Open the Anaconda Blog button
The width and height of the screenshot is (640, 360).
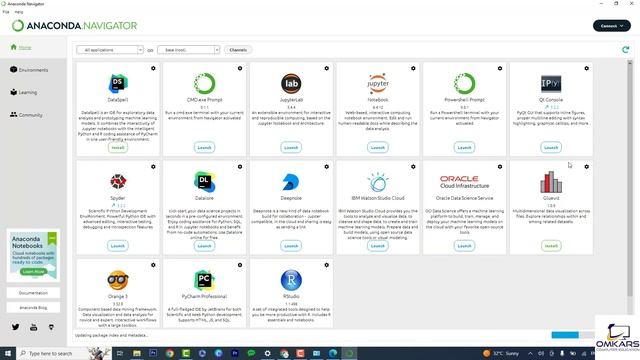coord(33,307)
